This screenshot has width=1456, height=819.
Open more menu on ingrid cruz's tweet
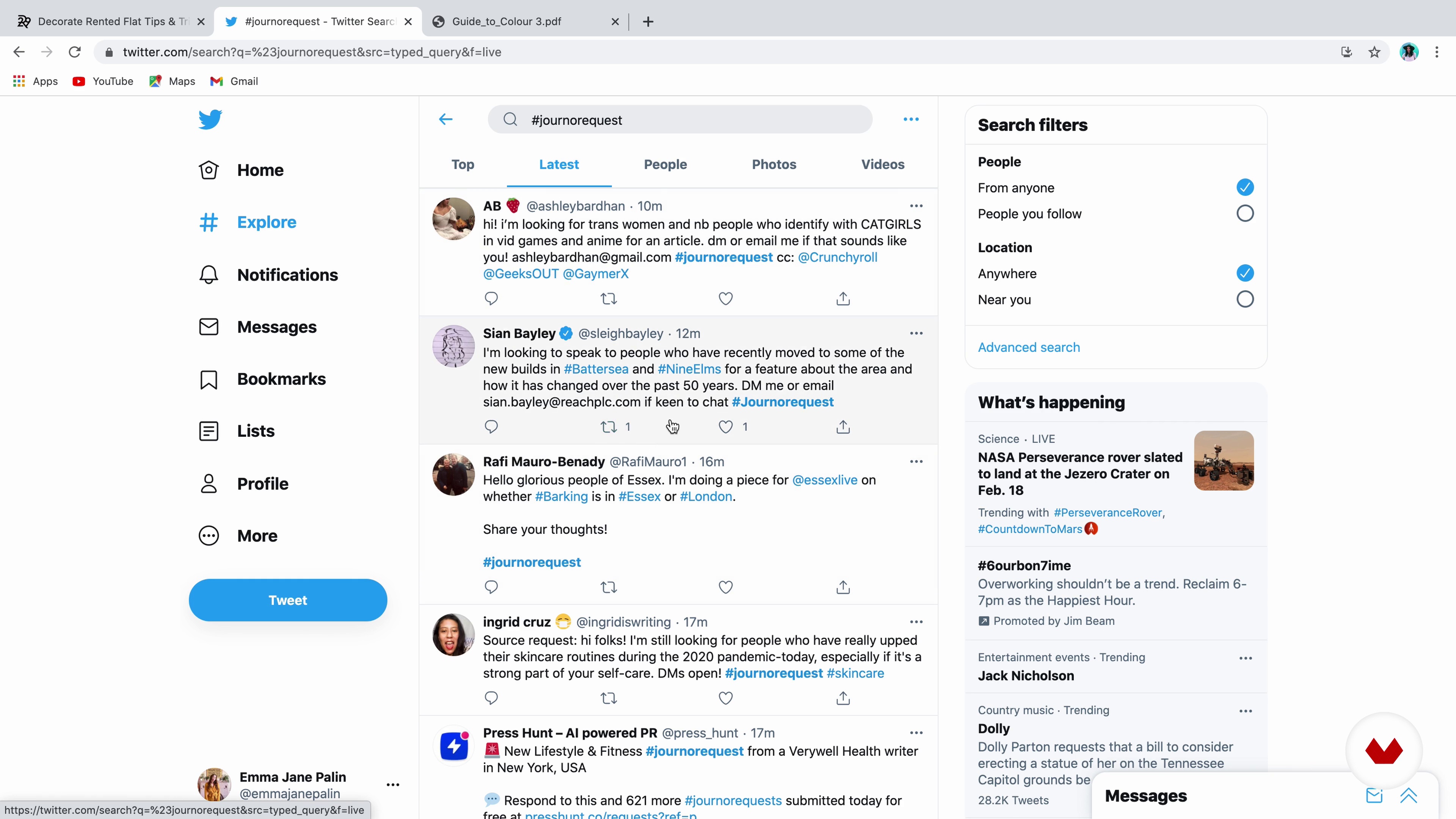916,622
